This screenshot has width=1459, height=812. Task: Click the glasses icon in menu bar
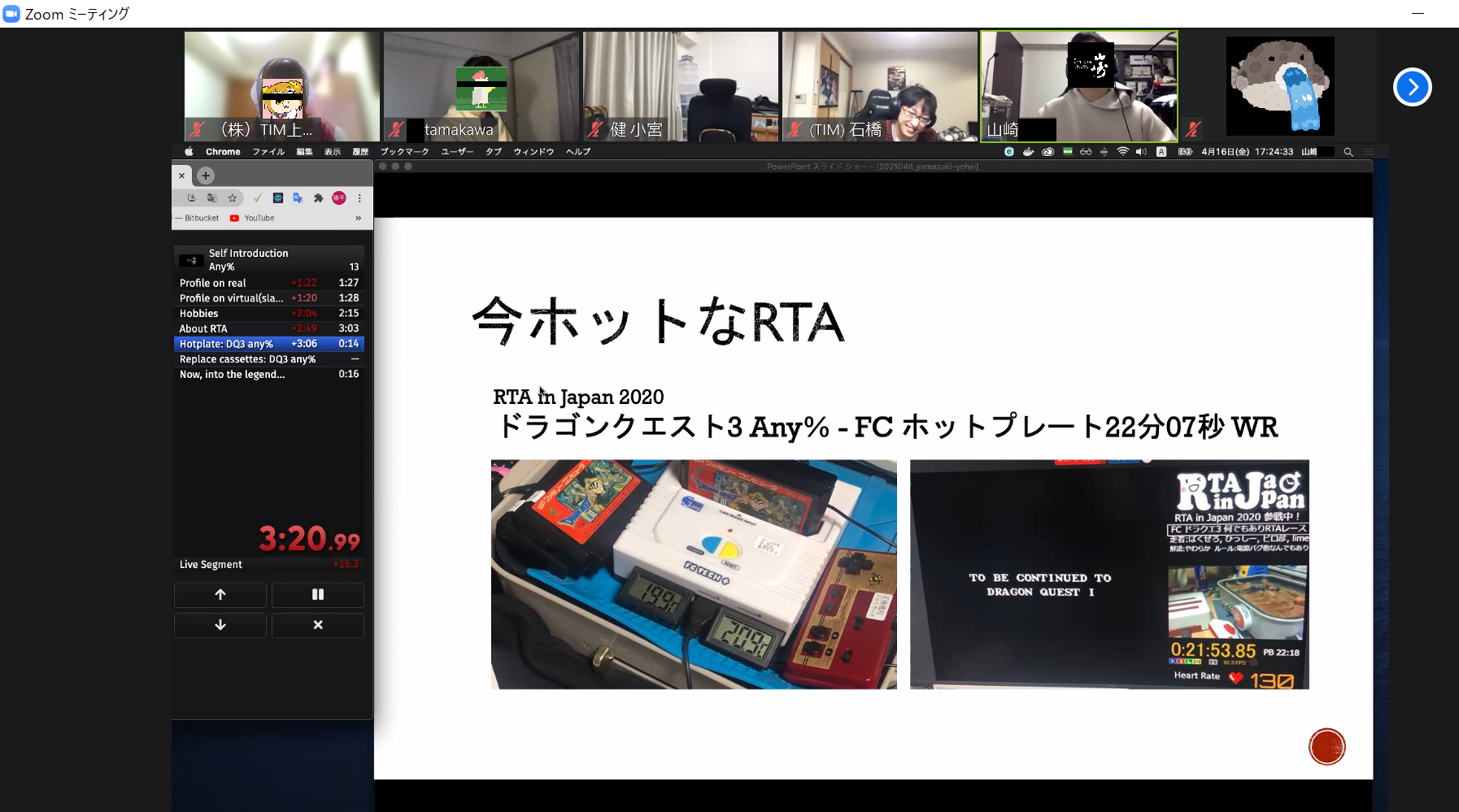pyautogui.click(x=1086, y=152)
